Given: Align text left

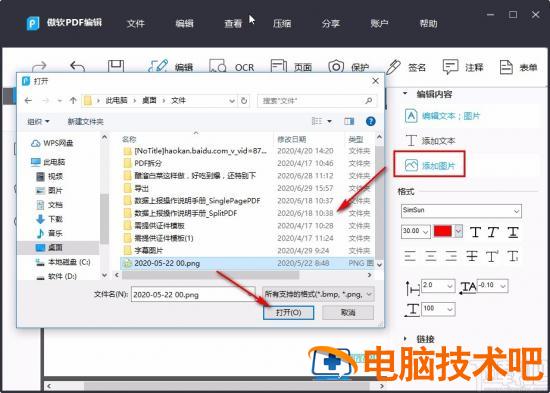Looking at the screenshot, I should 410,256.
